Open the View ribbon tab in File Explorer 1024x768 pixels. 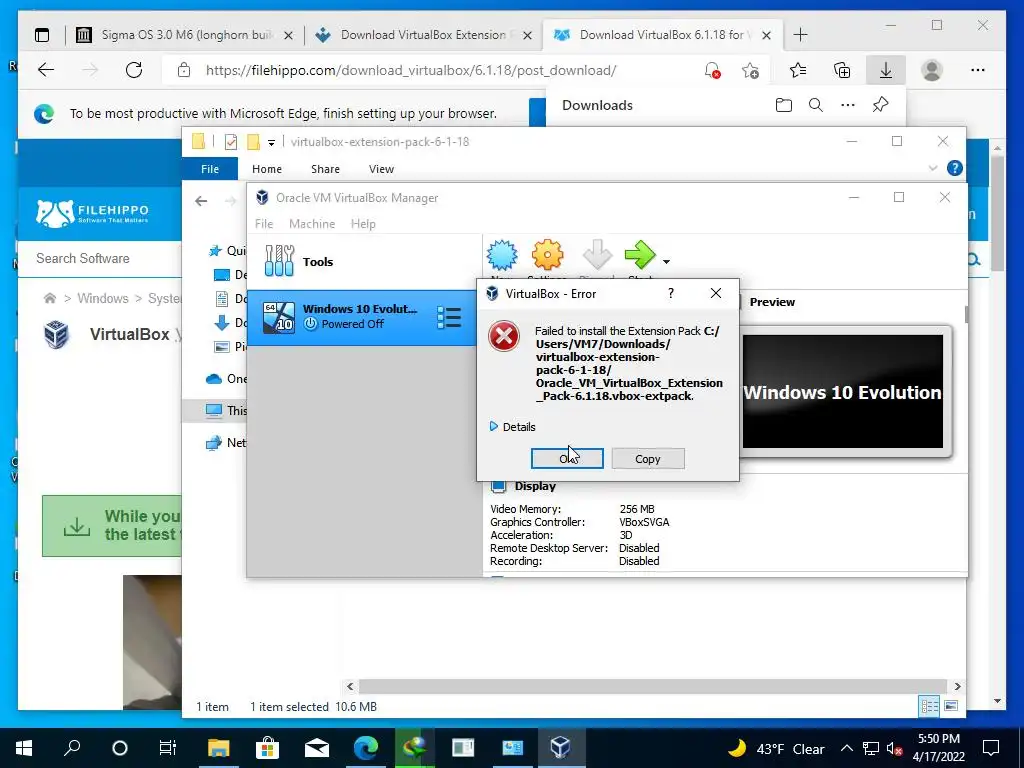[x=381, y=168]
